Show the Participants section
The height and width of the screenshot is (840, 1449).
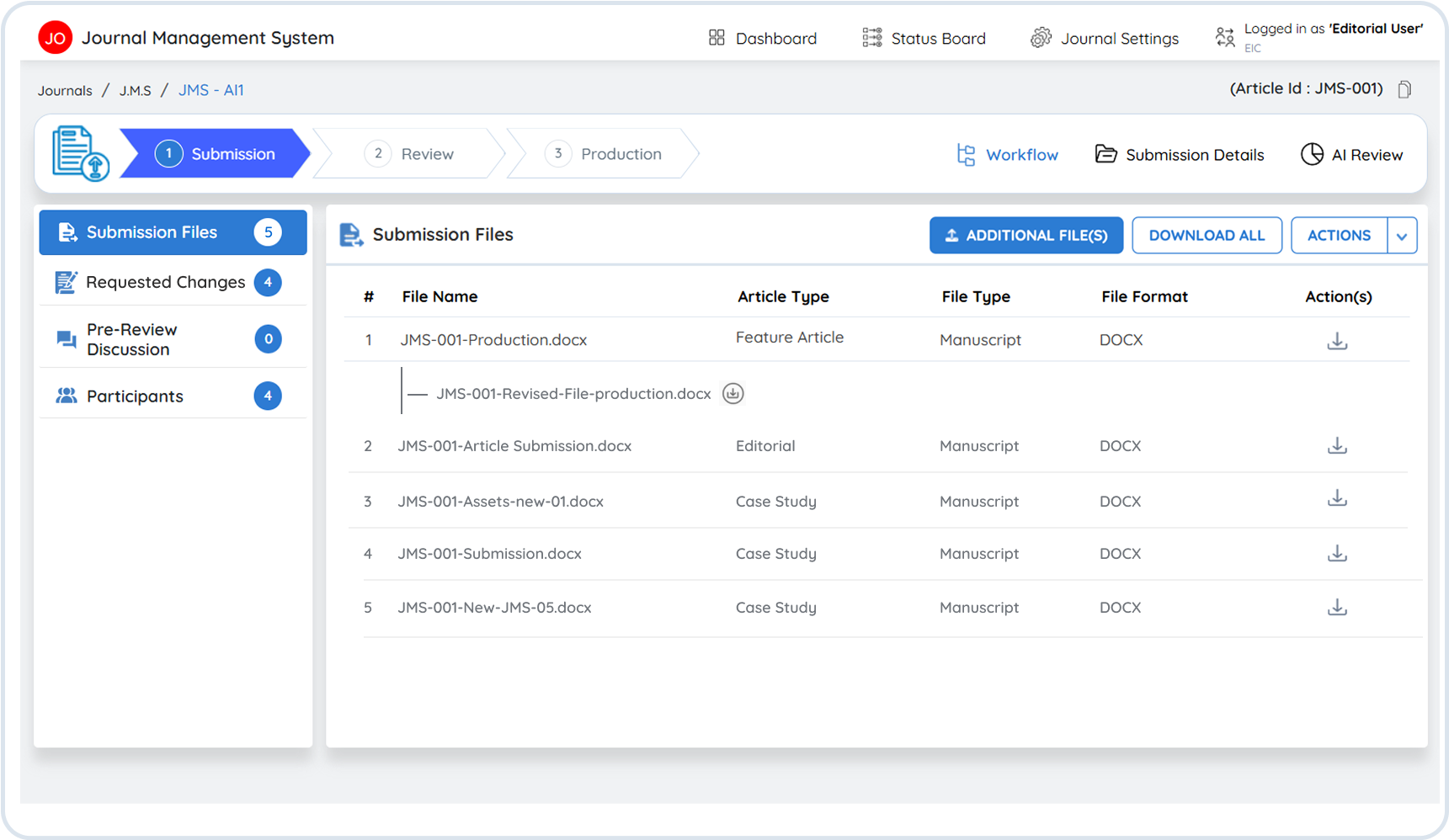[135, 396]
